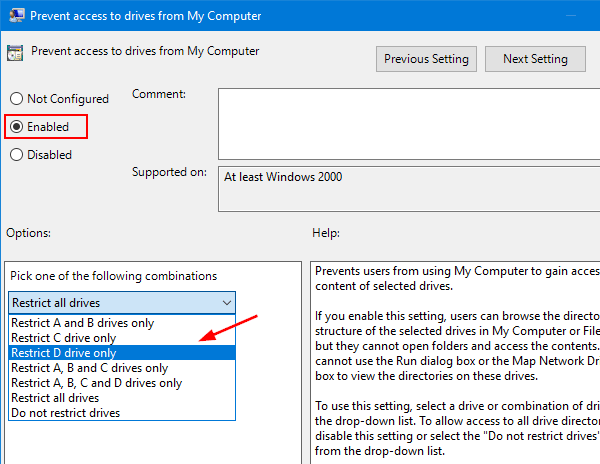Image resolution: width=600 pixels, height=464 pixels.
Task: Set the policy to Disabled
Action: (15, 155)
